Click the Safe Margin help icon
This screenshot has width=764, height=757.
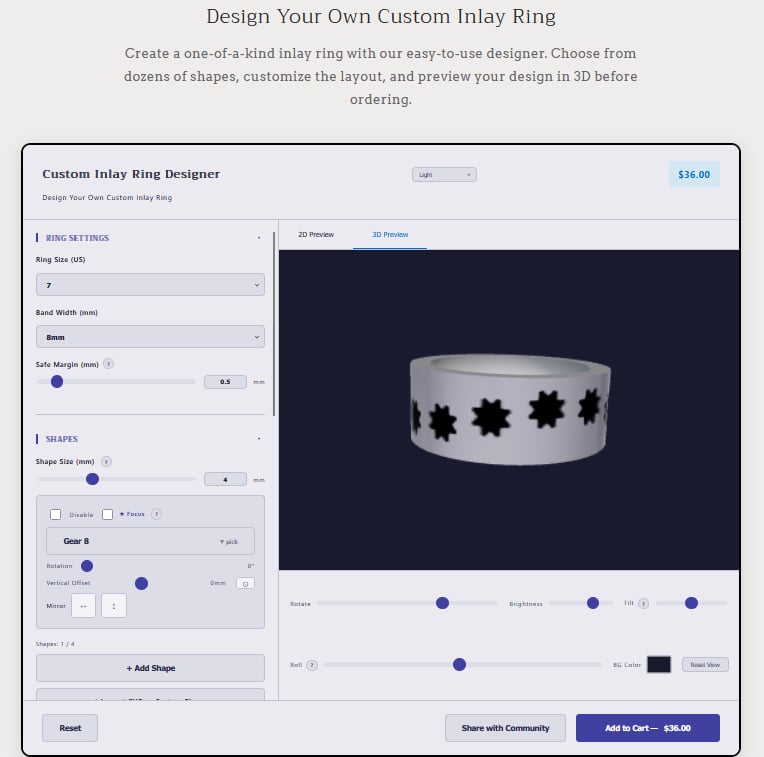pyautogui.click(x=108, y=364)
